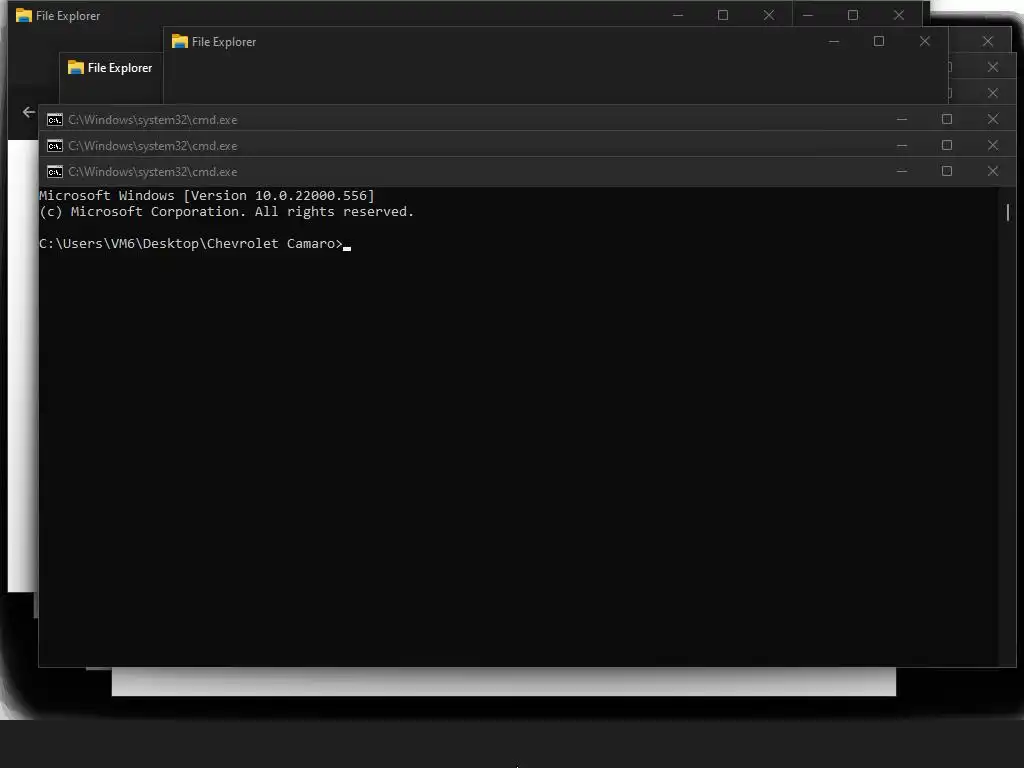Click the 'Microsoft Windows [Version 10.0.22000.556]' line
Screen dimensions: 1024x768
click(207, 195)
